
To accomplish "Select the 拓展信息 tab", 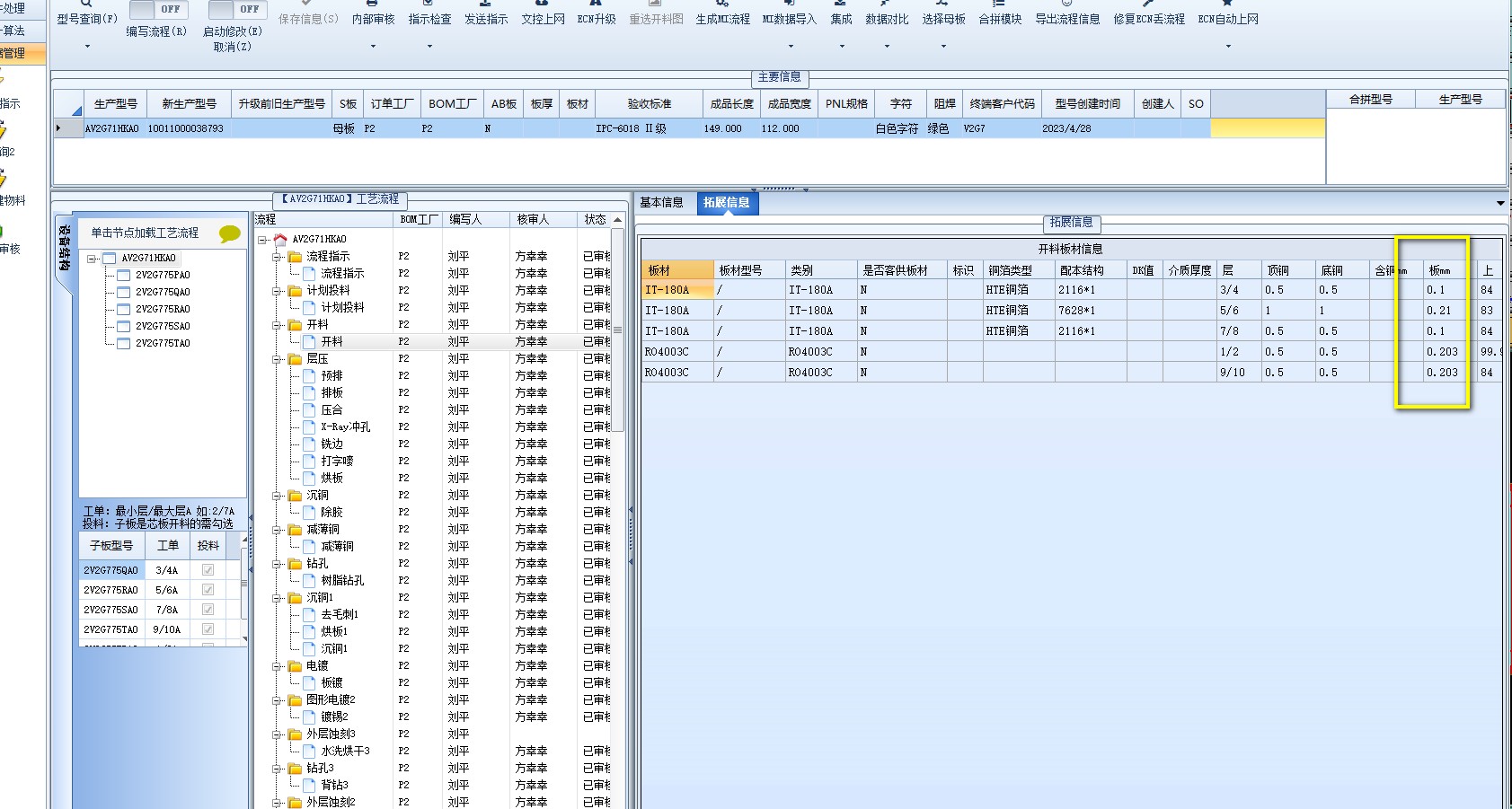I will tap(727, 203).
